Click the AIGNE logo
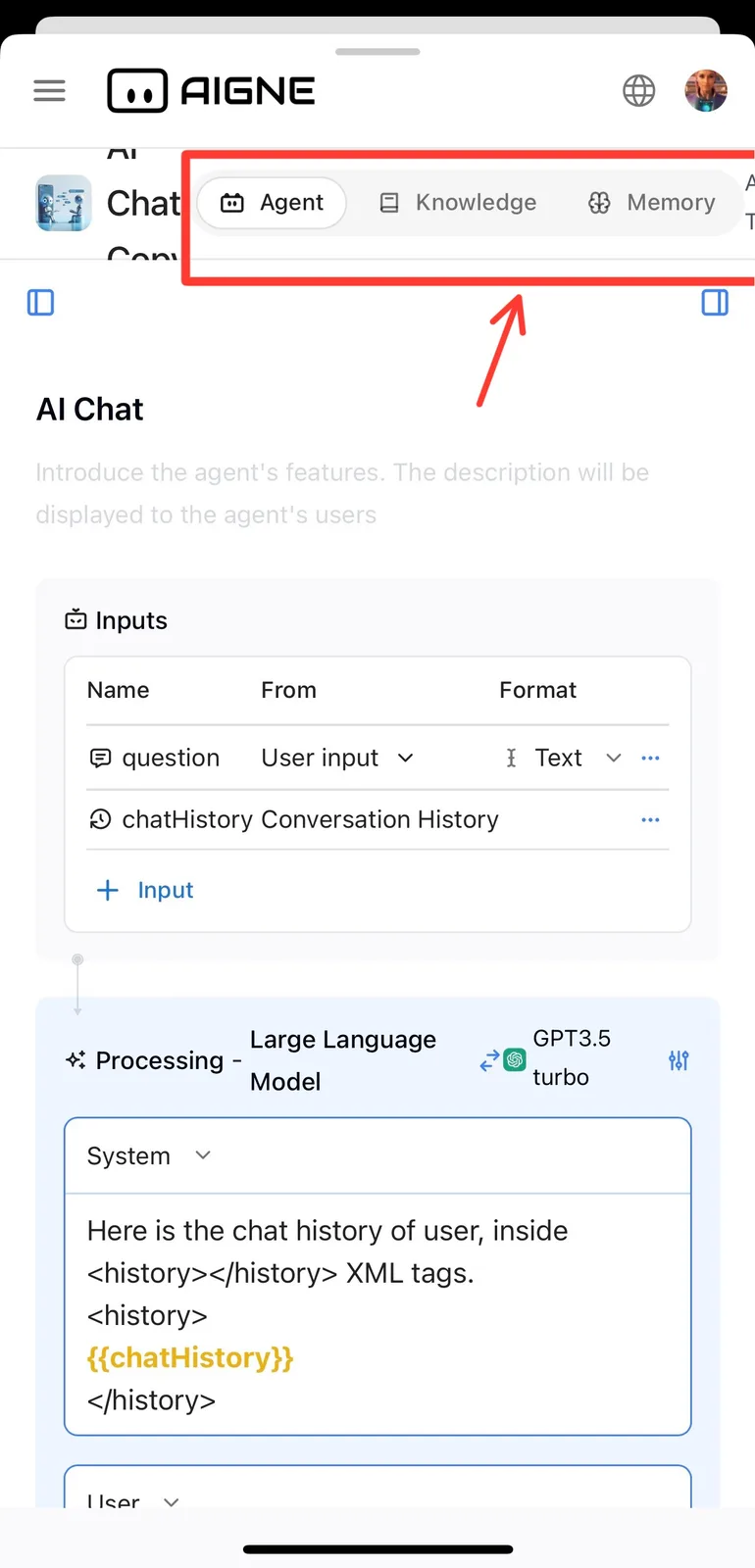This screenshot has height=1568, width=755. tap(212, 91)
